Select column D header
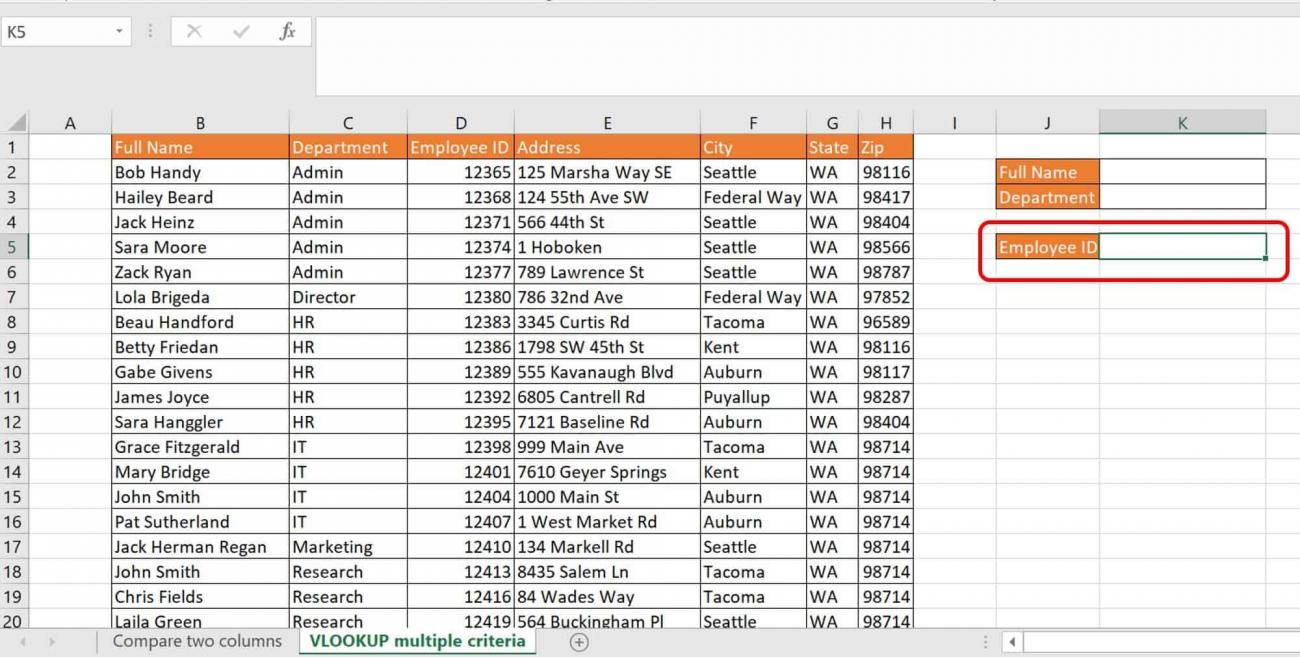The height and width of the screenshot is (657, 1300). coord(461,123)
